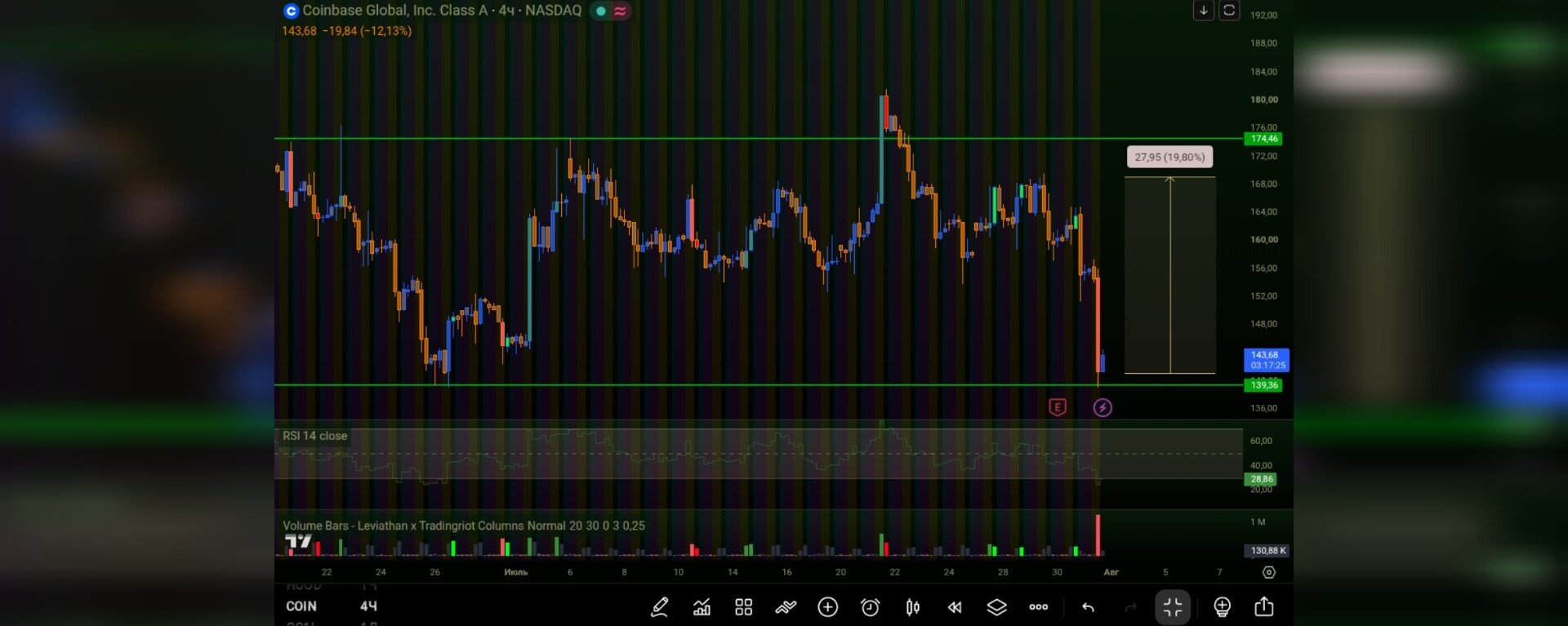Screen dimensions: 1568x626
Task: Click the green dot market status indicator
Action: (x=601, y=11)
